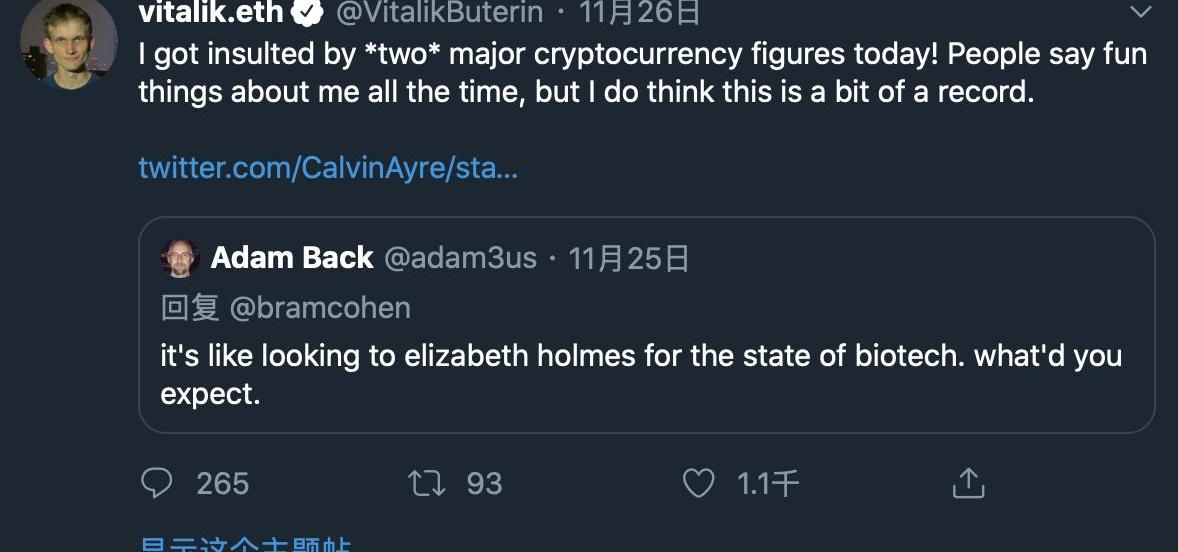Image resolution: width=1178 pixels, height=552 pixels.
Task: Open the @bramcohen mention
Action: (320, 307)
